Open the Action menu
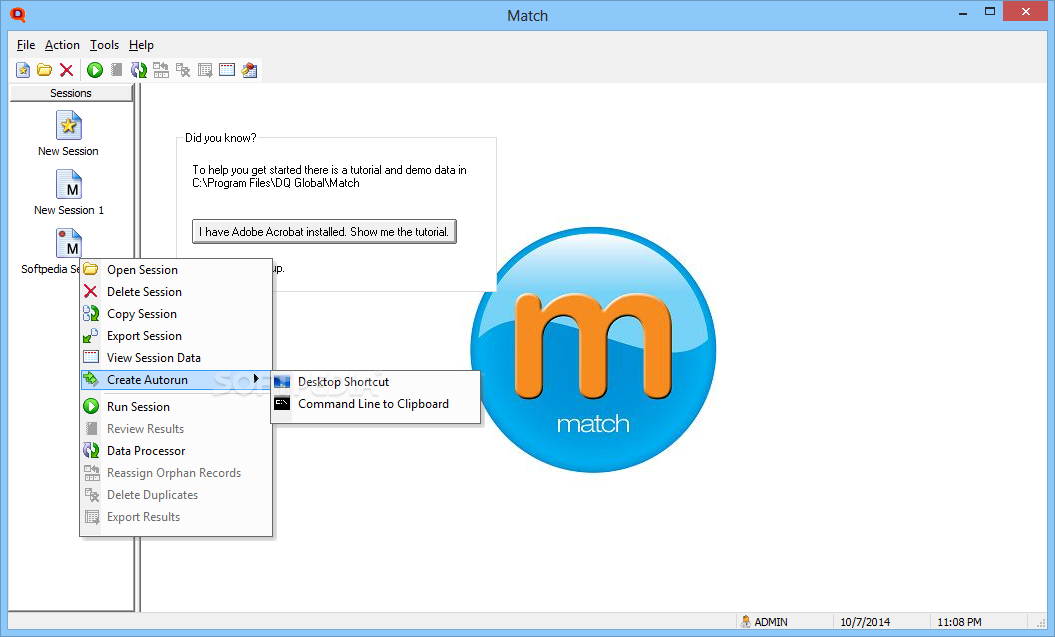The height and width of the screenshot is (637, 1055). 62,45
